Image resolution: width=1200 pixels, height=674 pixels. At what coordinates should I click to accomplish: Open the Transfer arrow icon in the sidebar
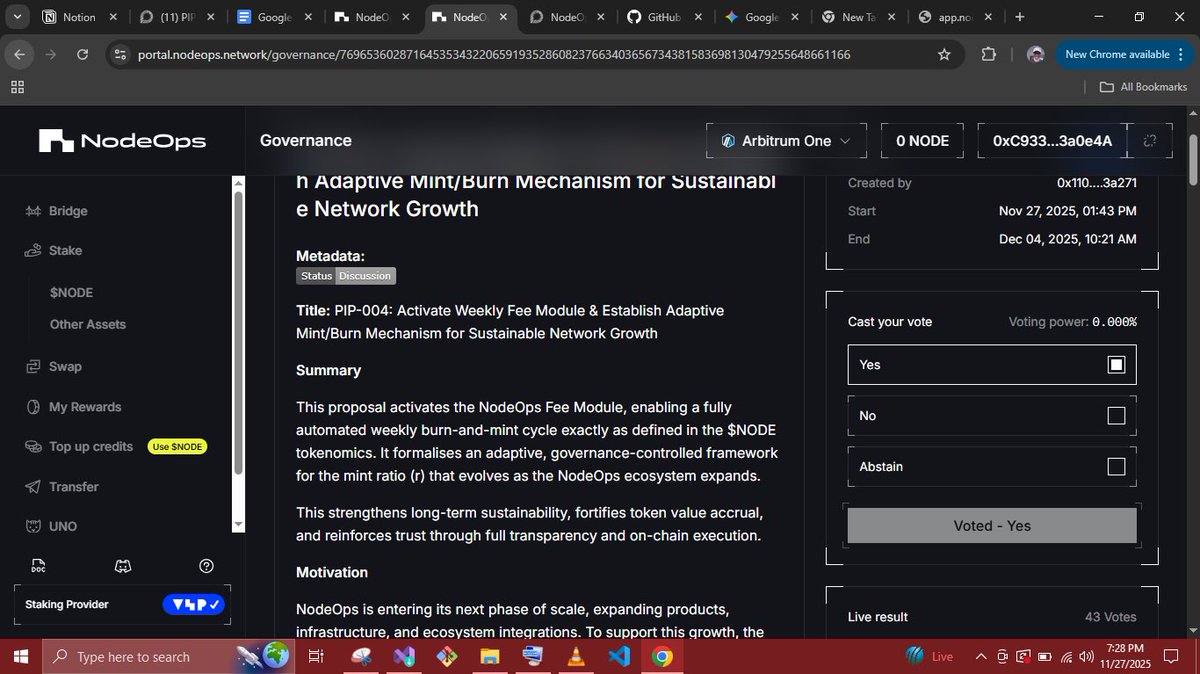click(x=32, y=487)
